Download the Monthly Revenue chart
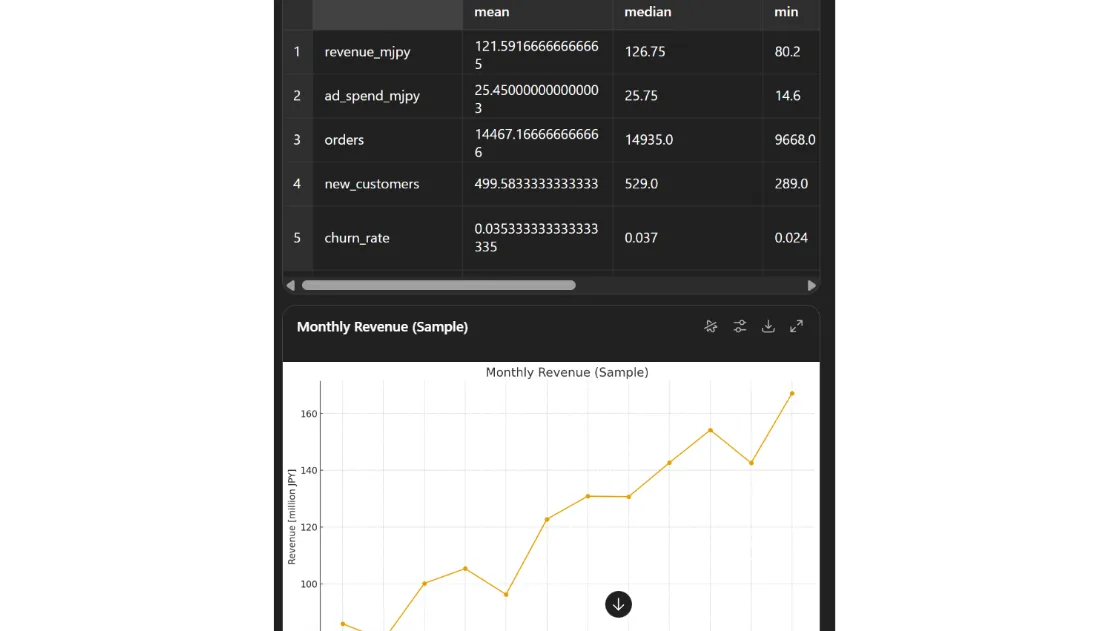Screen dimensions: 1119x631 [x=768, y=326]
